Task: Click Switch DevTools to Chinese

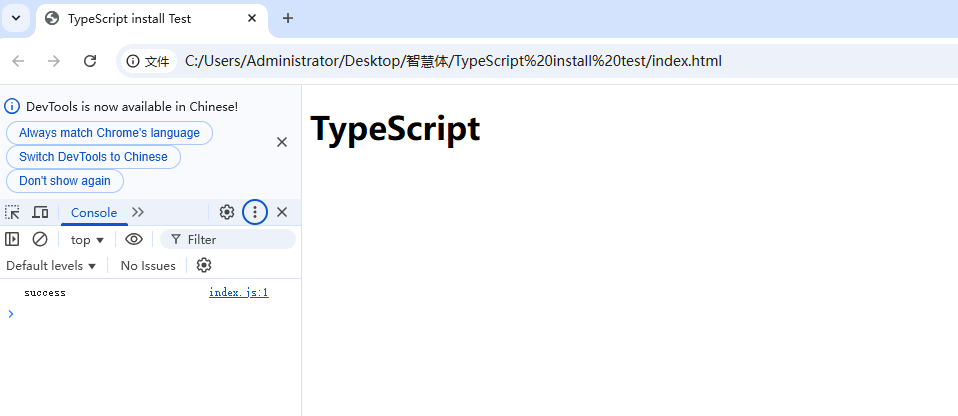Action: [x=93, y=157]
